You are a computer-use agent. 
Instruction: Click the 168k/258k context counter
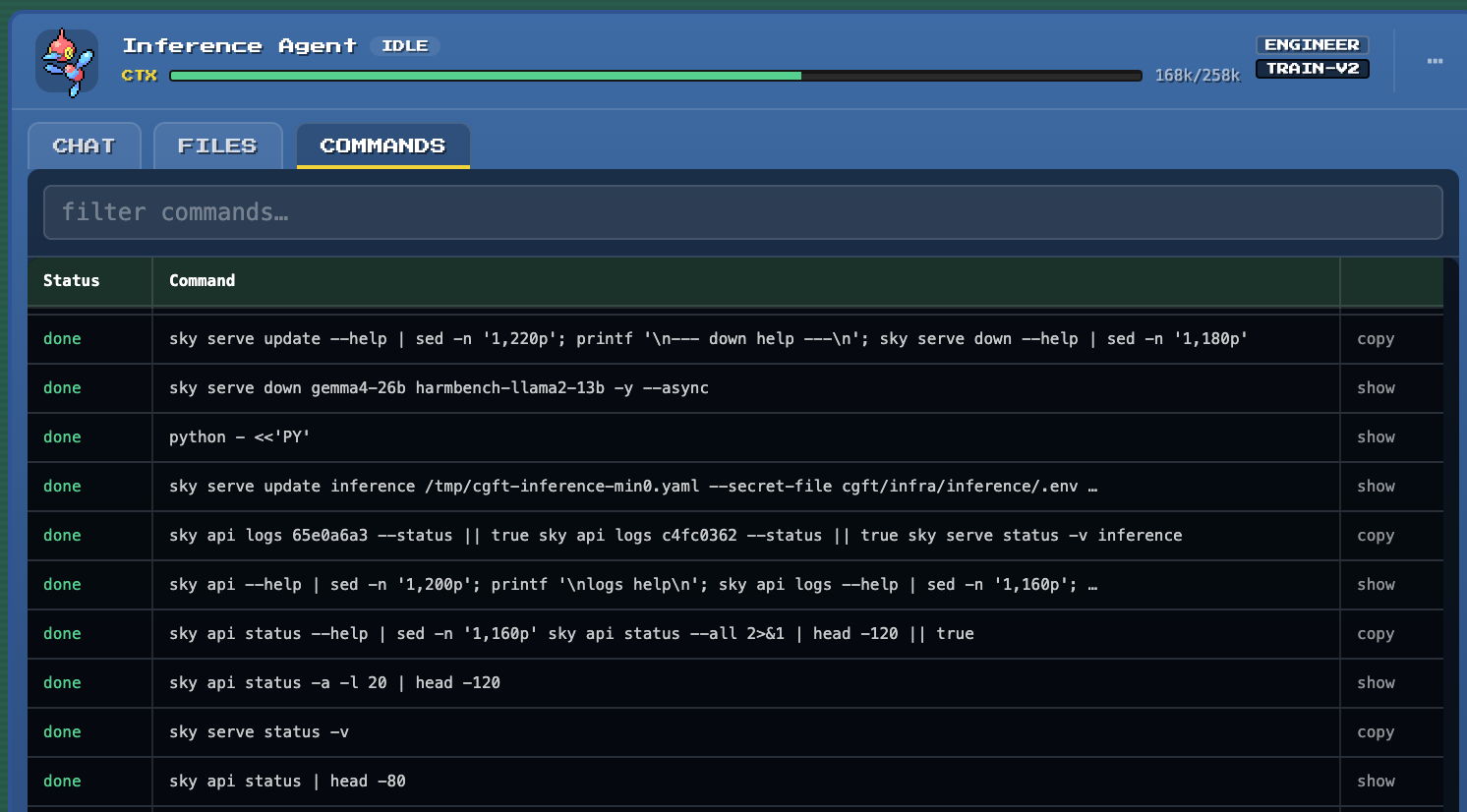[1198, 76]
